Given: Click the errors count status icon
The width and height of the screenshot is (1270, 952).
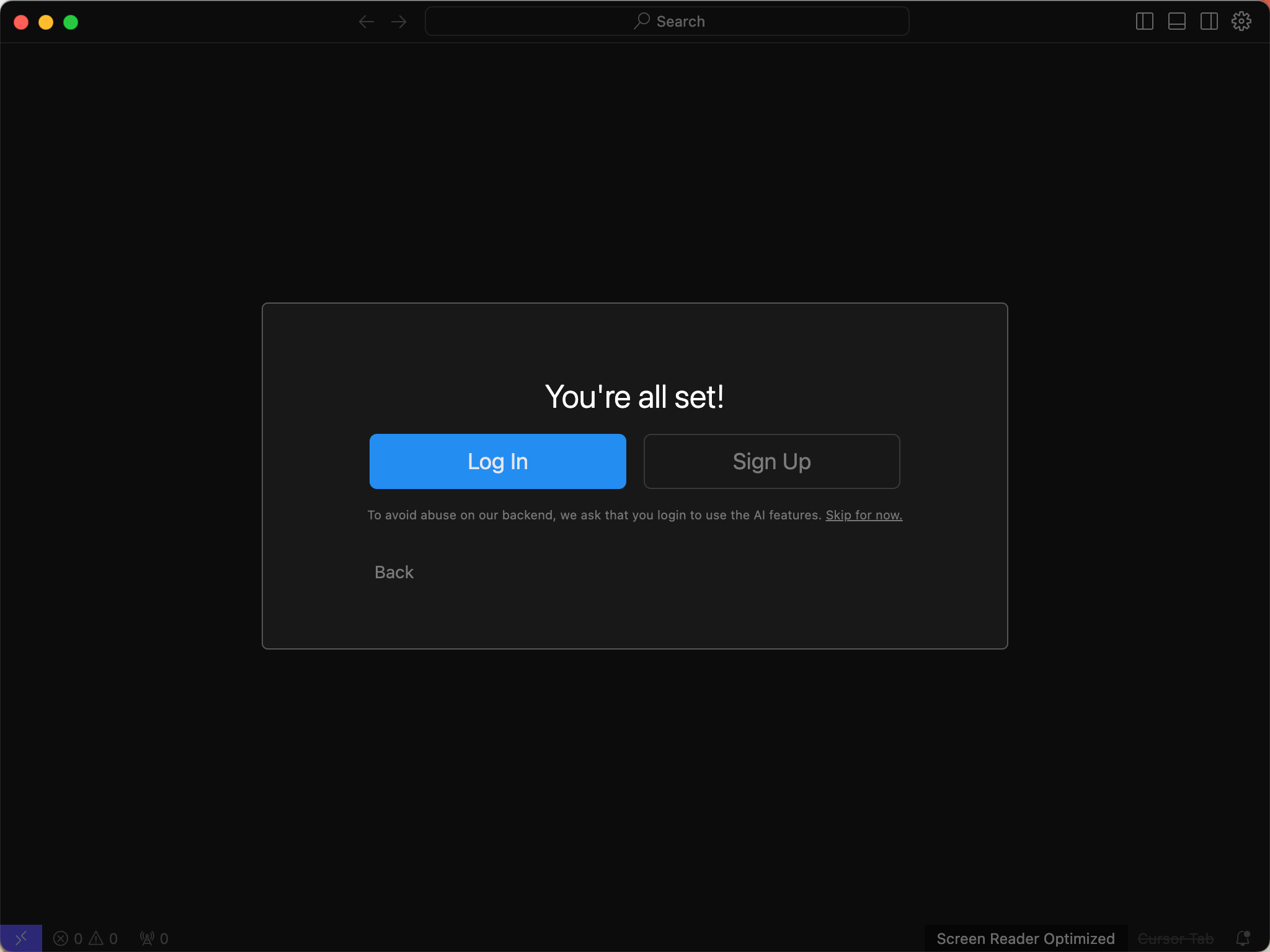Looking at the screenshot, I should (61, 938).
